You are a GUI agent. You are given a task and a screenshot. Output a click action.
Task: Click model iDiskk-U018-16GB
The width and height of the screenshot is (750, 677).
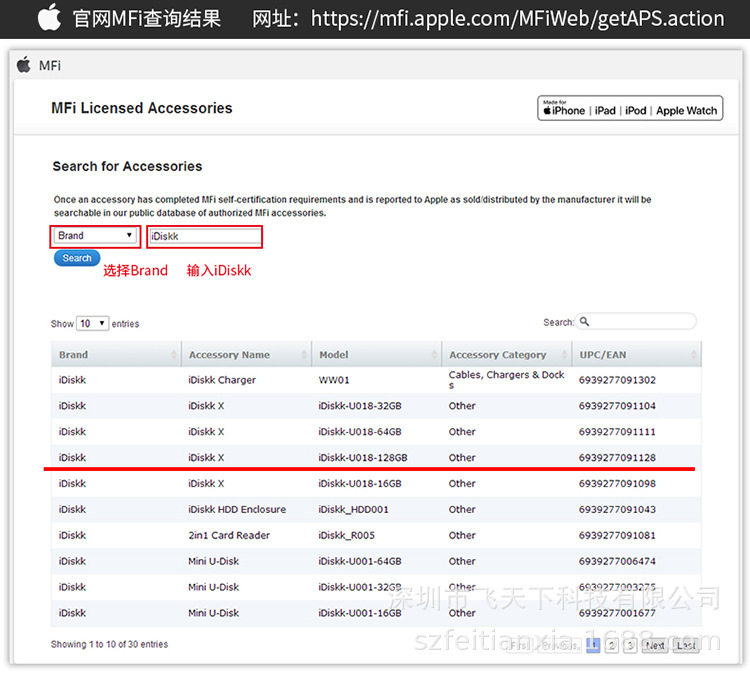pos(360,483)
